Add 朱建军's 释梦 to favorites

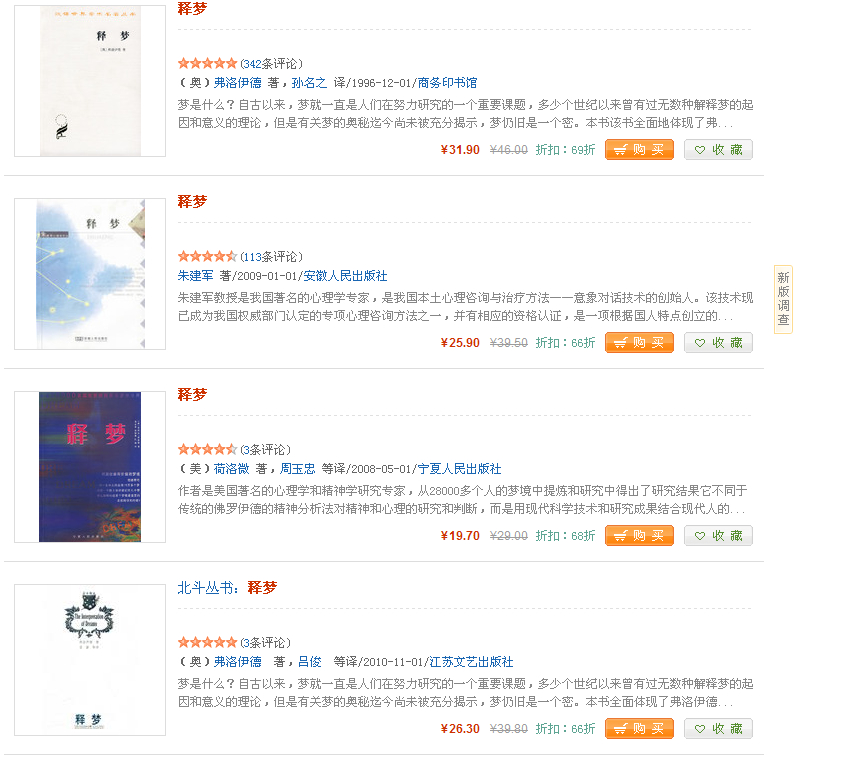(718, 343)
